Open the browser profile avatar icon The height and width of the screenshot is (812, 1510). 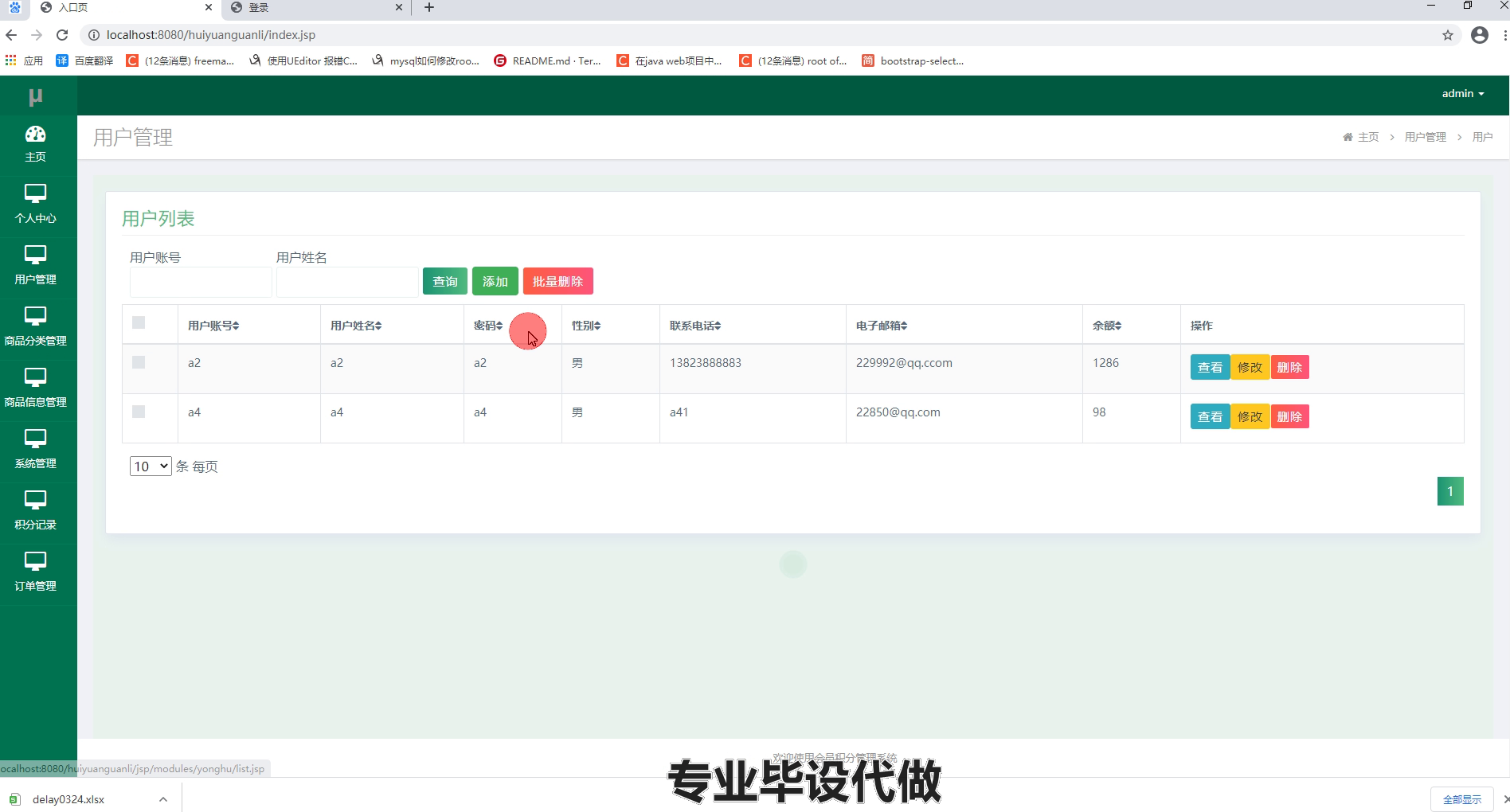coord(1480,35)
